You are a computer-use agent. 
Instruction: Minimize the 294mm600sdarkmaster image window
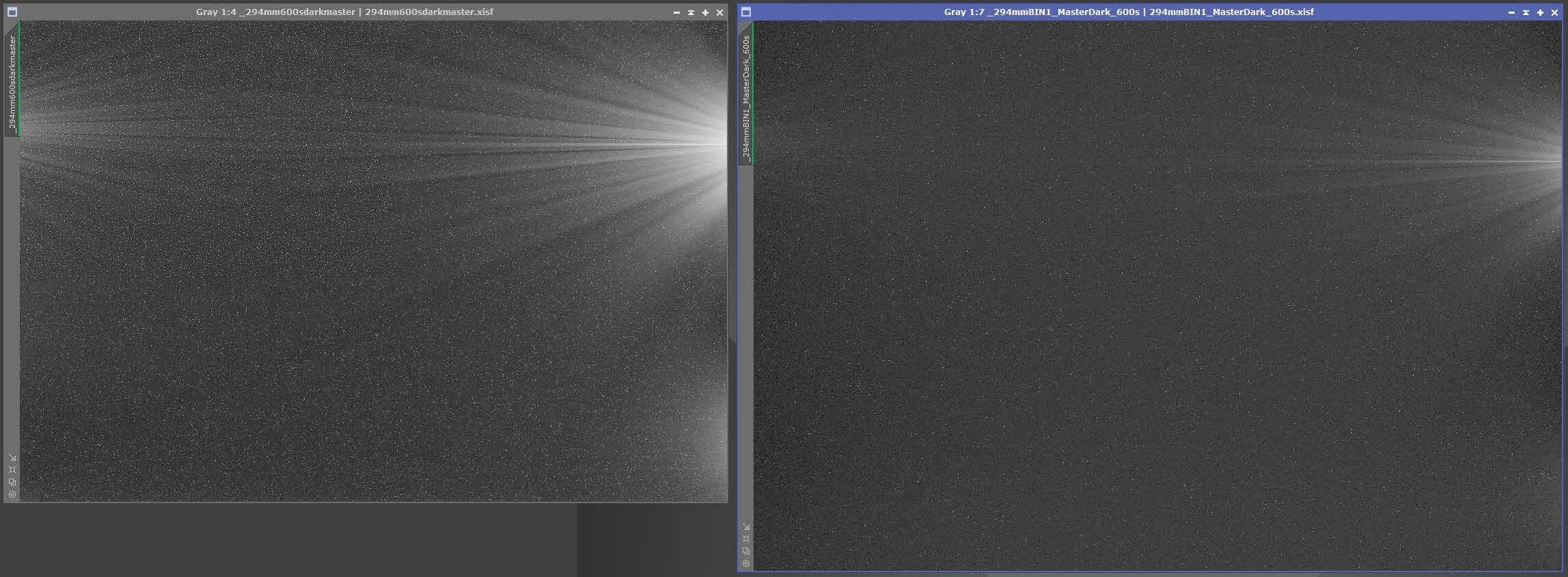click(676, 12)
